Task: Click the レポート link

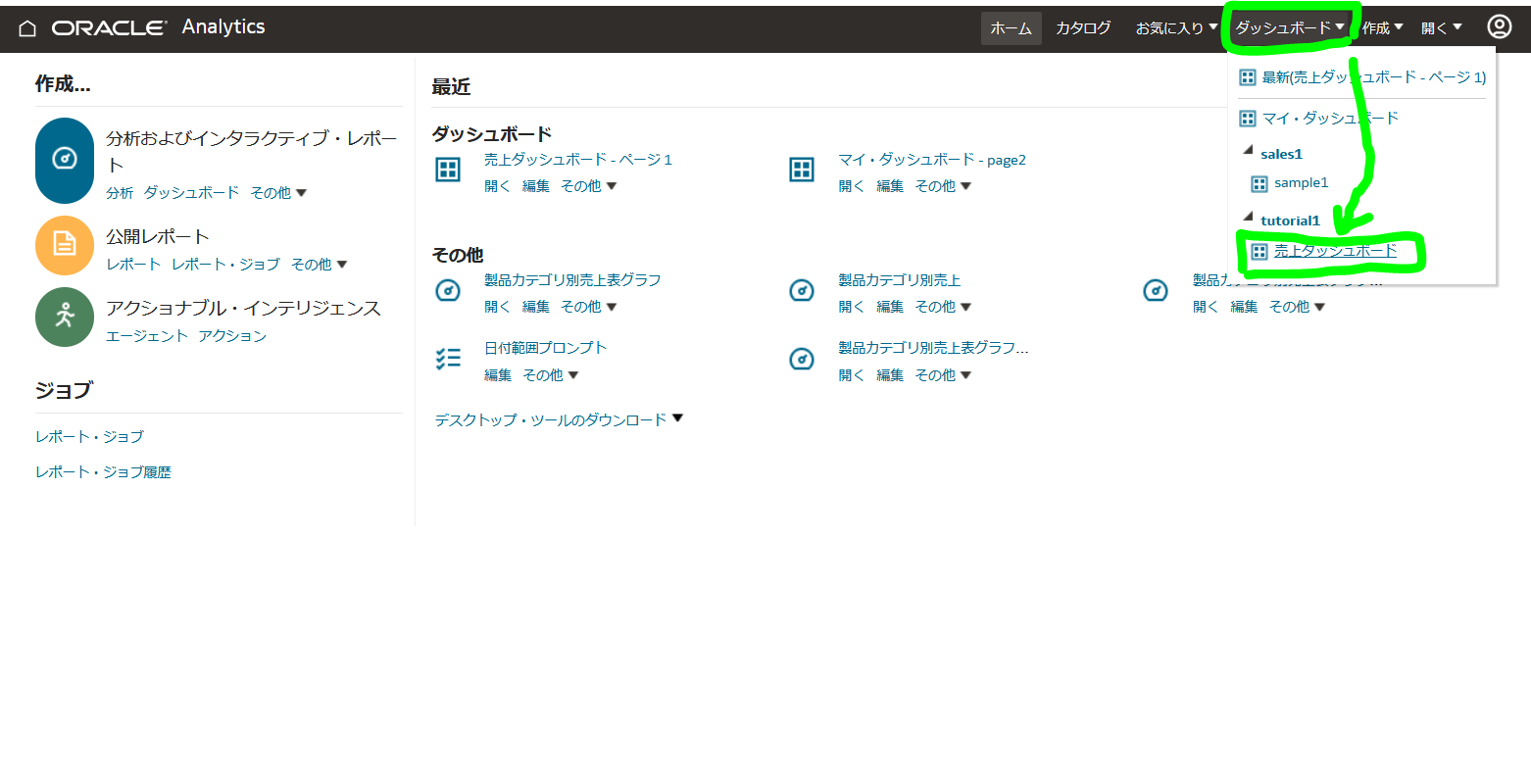Action: pos(133,265)
